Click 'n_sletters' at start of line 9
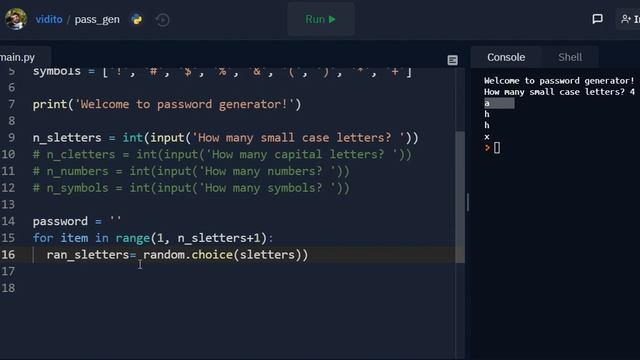The image size is (640, 360). click(67, 138)
